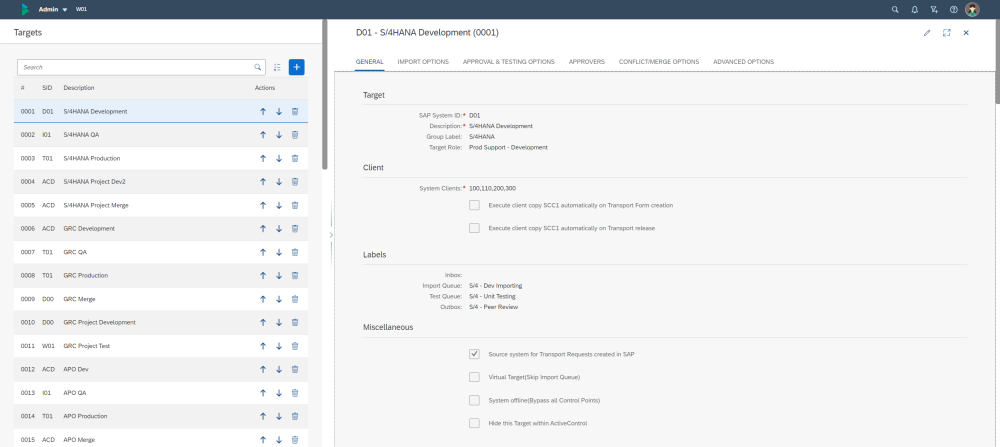
Task: Delete the GRC Merge target
Action: [x=295, y=299]
